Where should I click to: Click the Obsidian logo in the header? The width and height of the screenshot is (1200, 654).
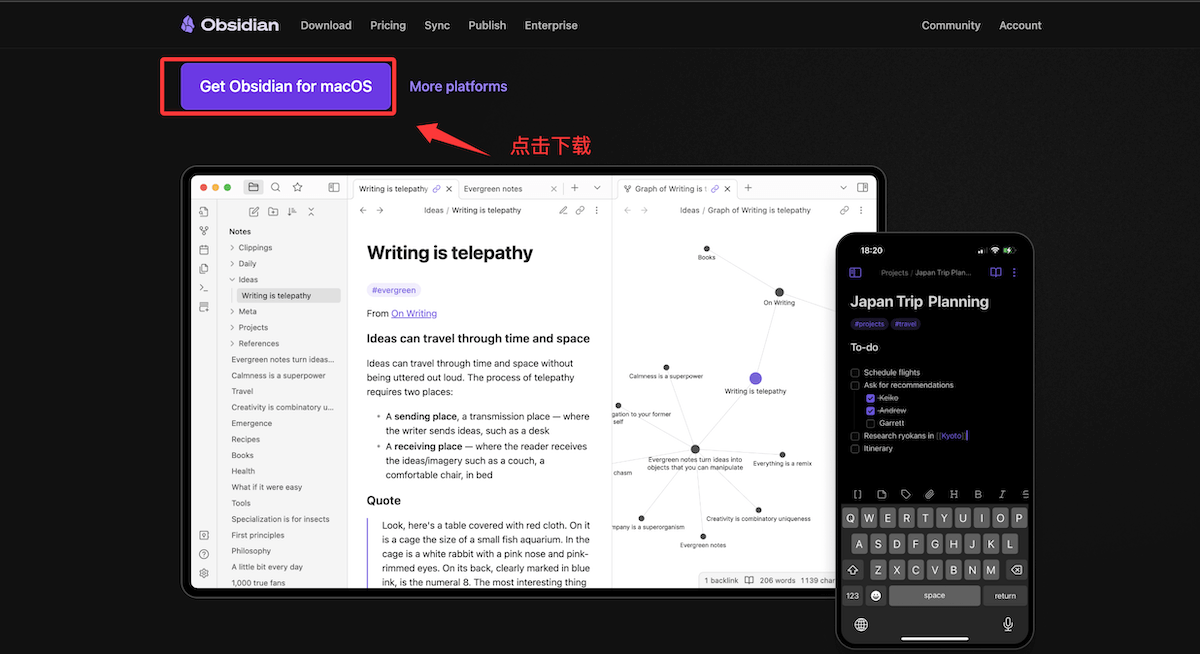(x=229, y=25)
